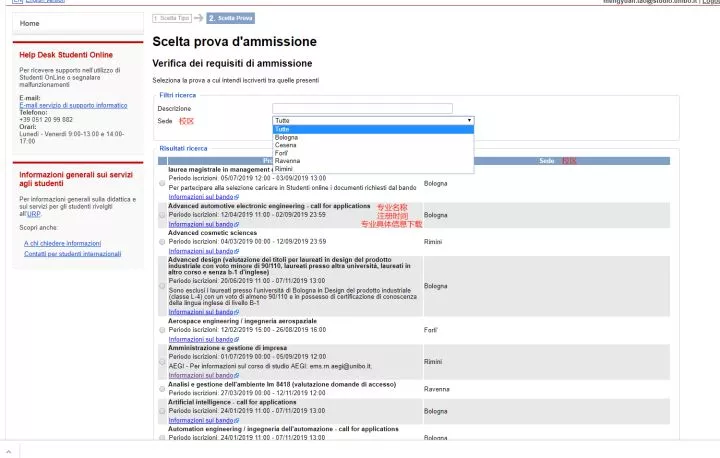The image size is (720, 458).
Task: Click the phone number +39 051 20 99 882
Action: click(46, 119)
